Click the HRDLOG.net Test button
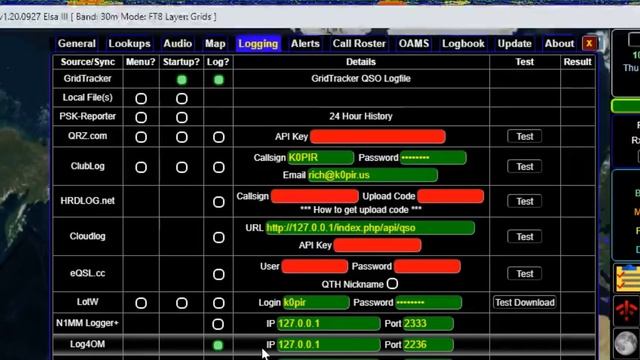 524,201
